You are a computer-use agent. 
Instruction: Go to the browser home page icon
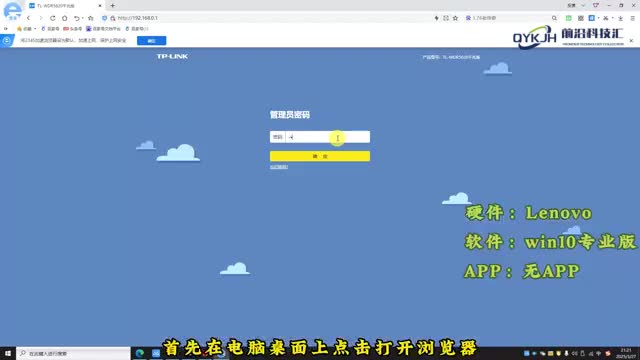coord(64,18)
